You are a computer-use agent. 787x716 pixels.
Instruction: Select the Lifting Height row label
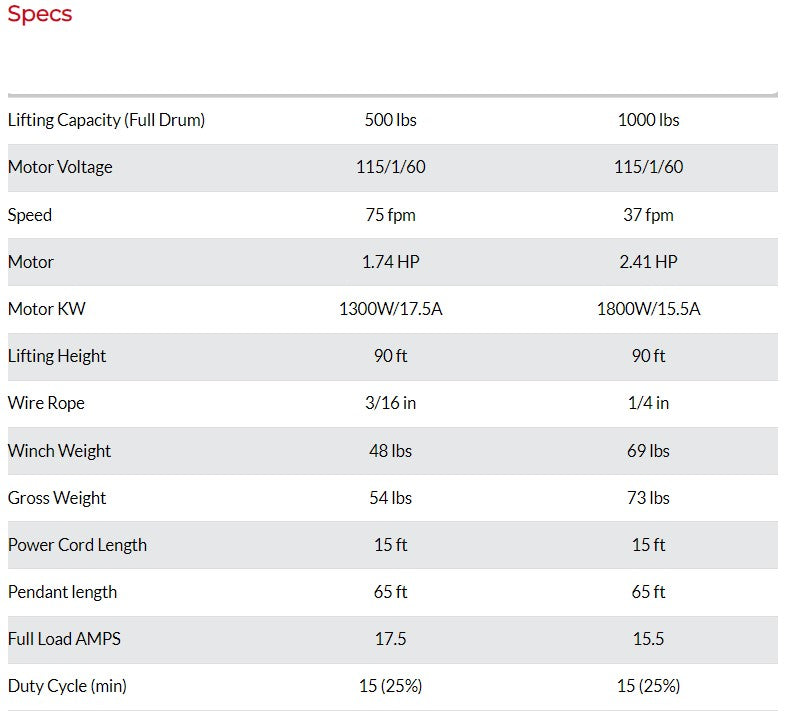coord(57,356)
